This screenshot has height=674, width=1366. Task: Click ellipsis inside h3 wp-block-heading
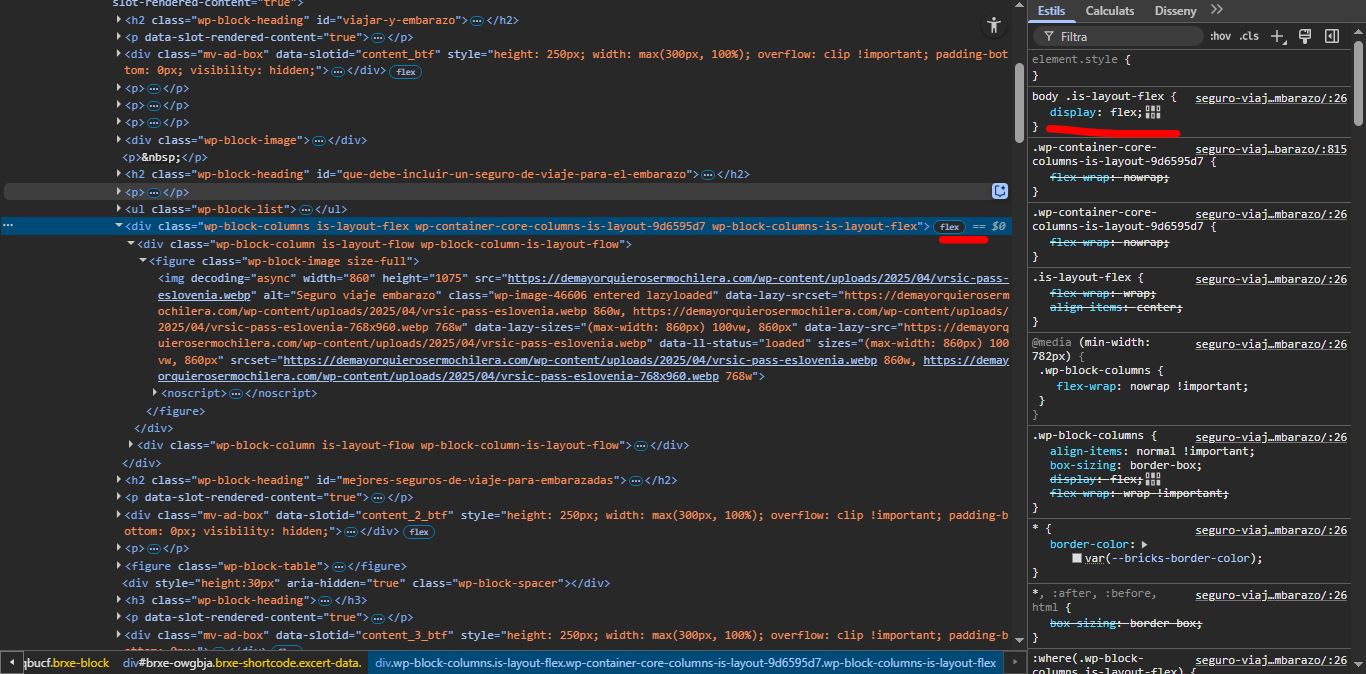coord(325,601)
